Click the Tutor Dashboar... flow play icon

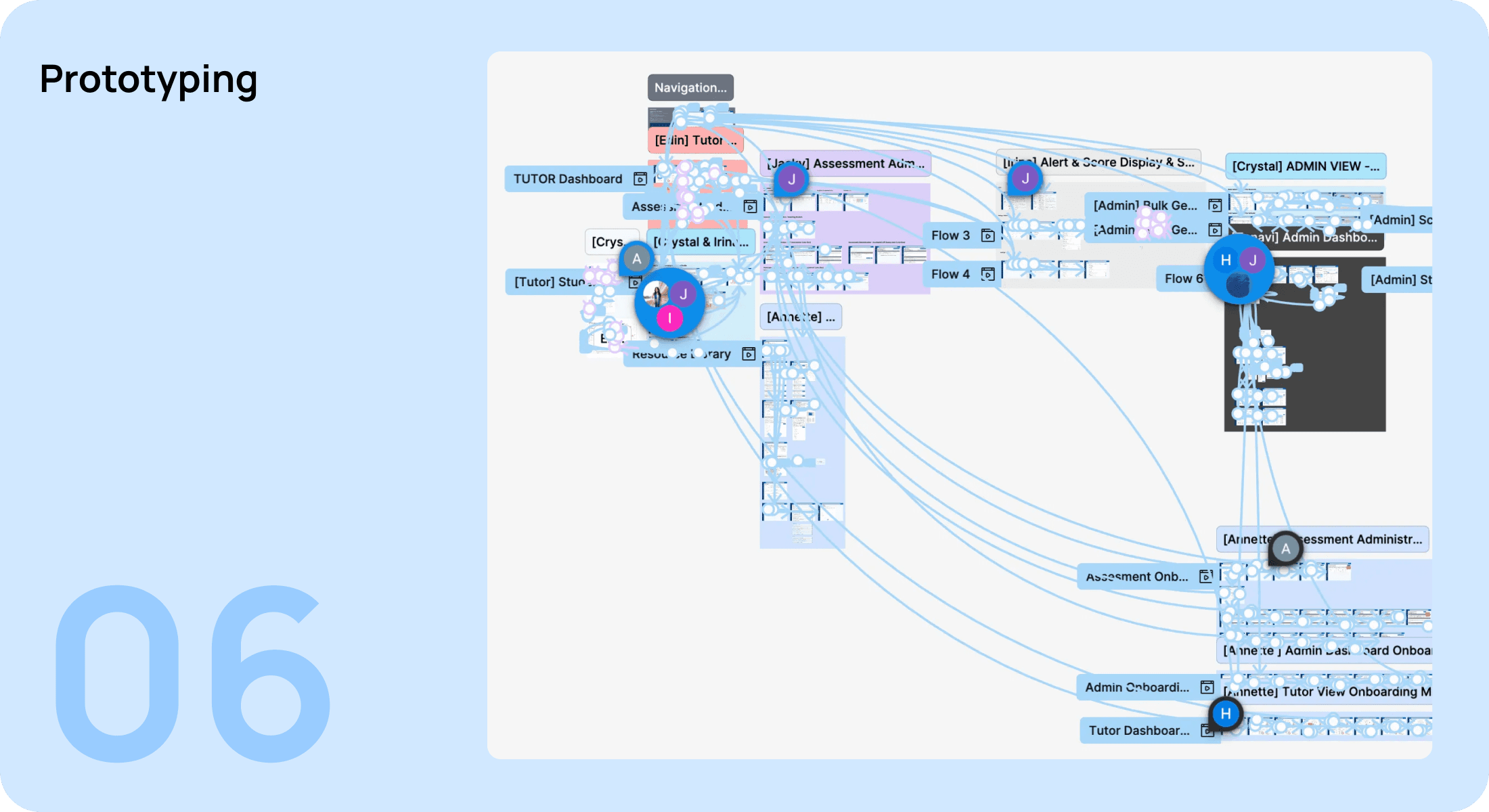pyautogui.click(x=1207, y=730)
